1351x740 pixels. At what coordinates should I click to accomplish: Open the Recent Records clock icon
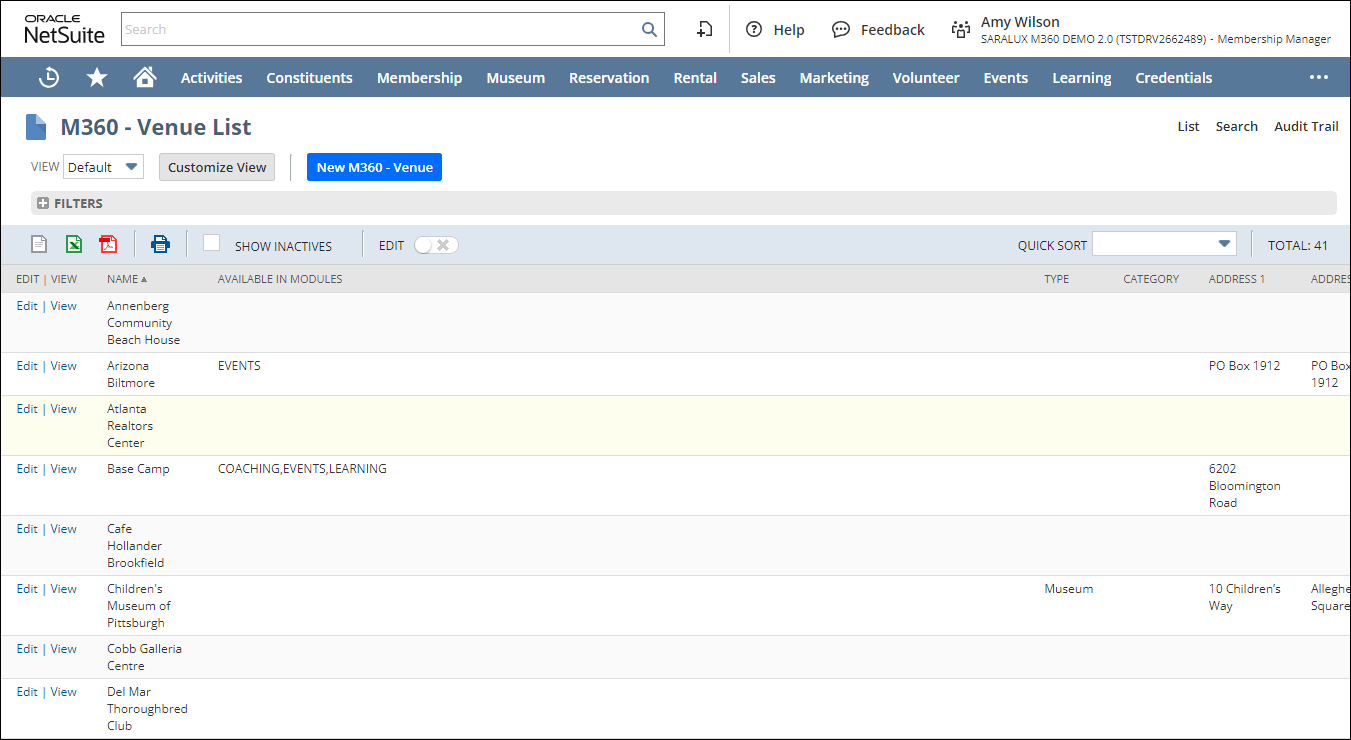[x=49, y=77]
